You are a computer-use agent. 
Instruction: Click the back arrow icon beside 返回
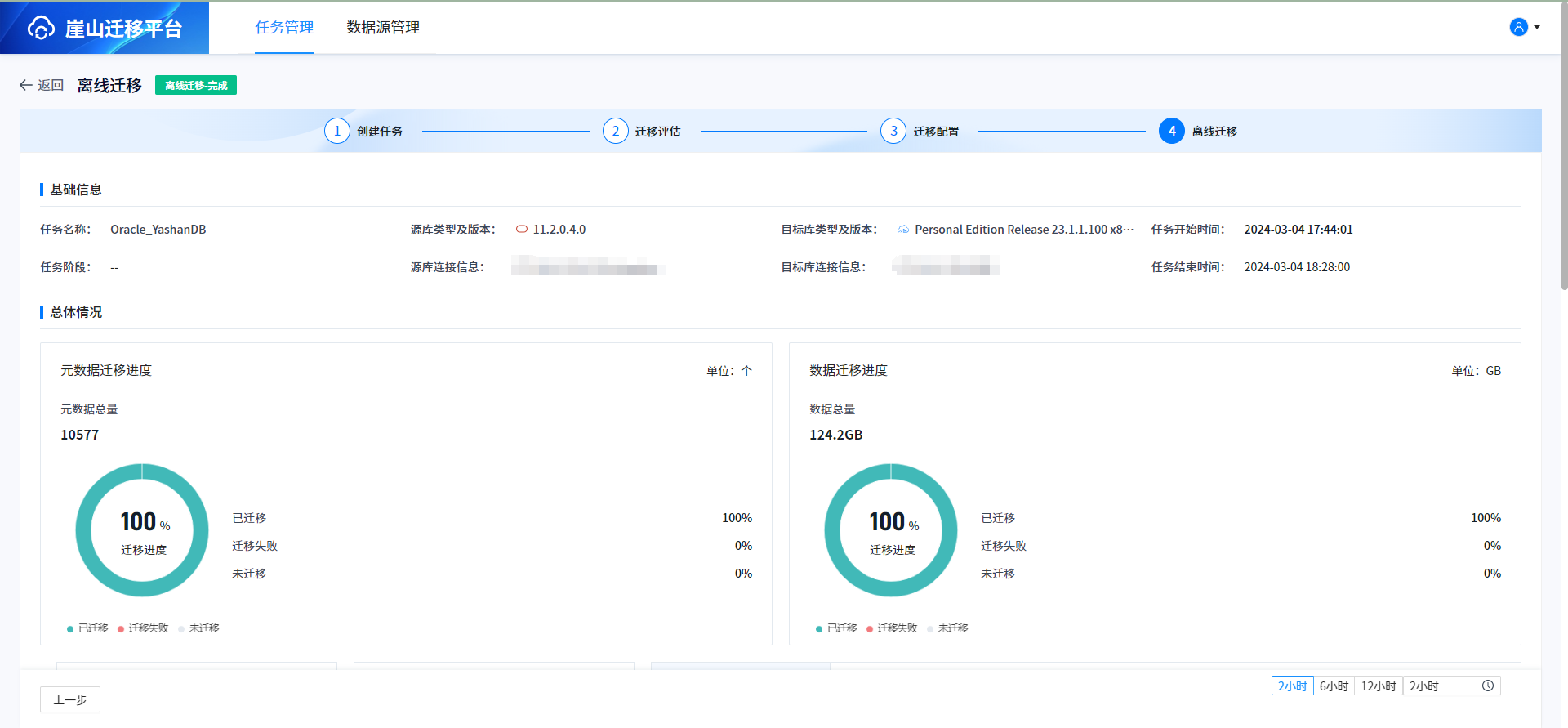pyautogui.click(x=26, y=85)
